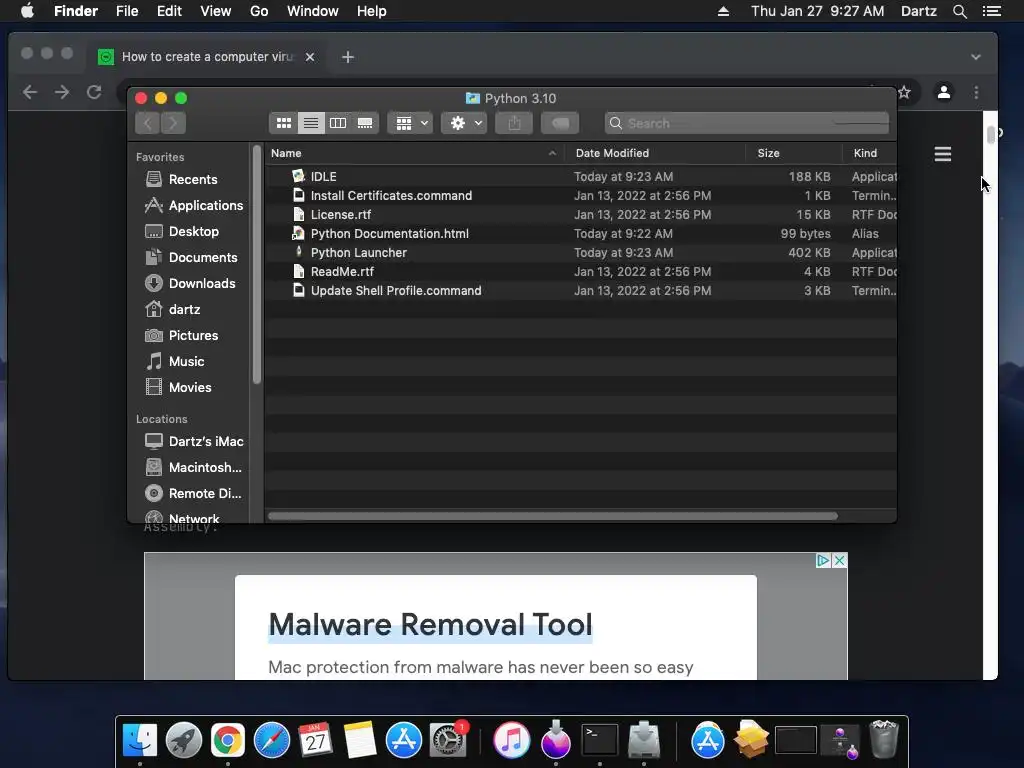Select Pictures in the sidebar
This screenshot has width=1024, height=768.
181,336
